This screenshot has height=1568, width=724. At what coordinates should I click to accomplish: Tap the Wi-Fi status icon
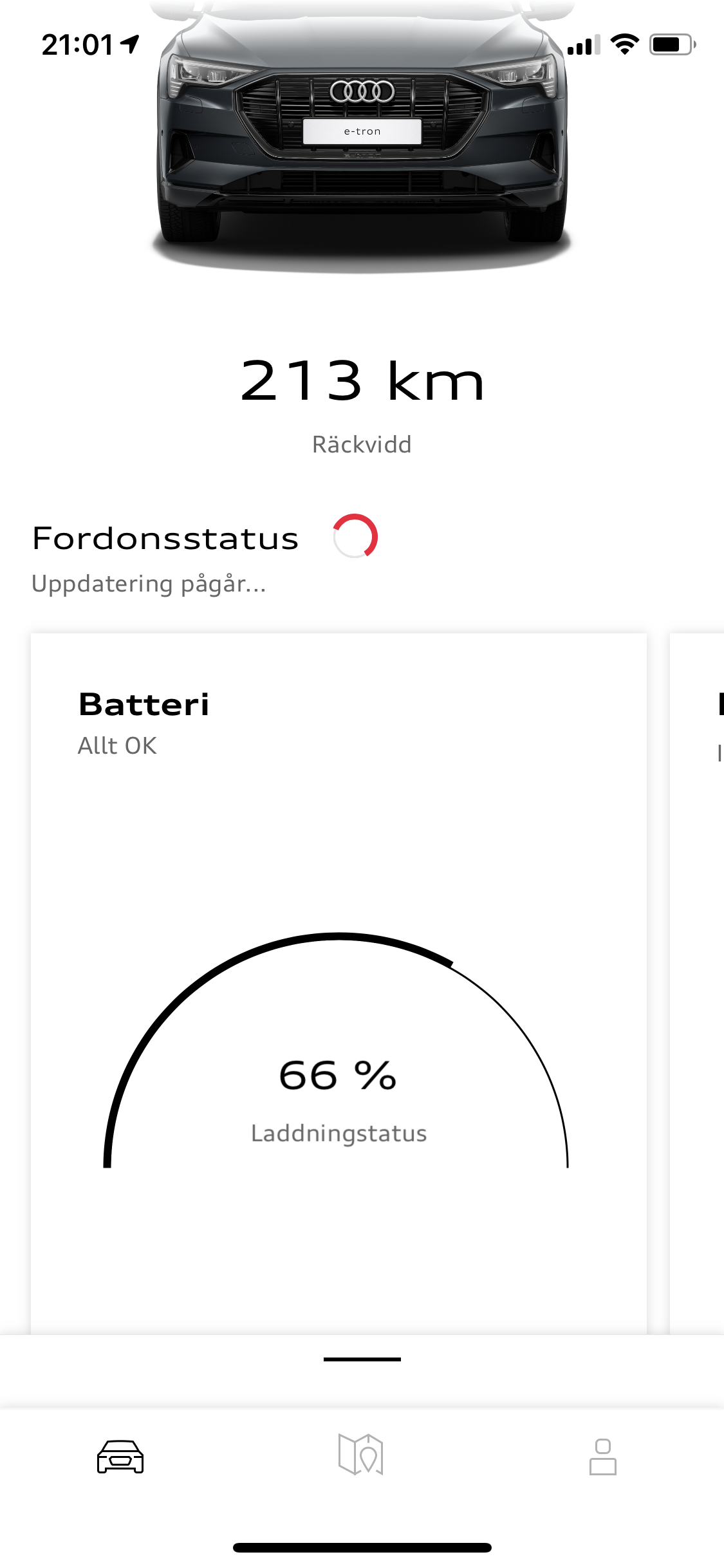(624, 44)
